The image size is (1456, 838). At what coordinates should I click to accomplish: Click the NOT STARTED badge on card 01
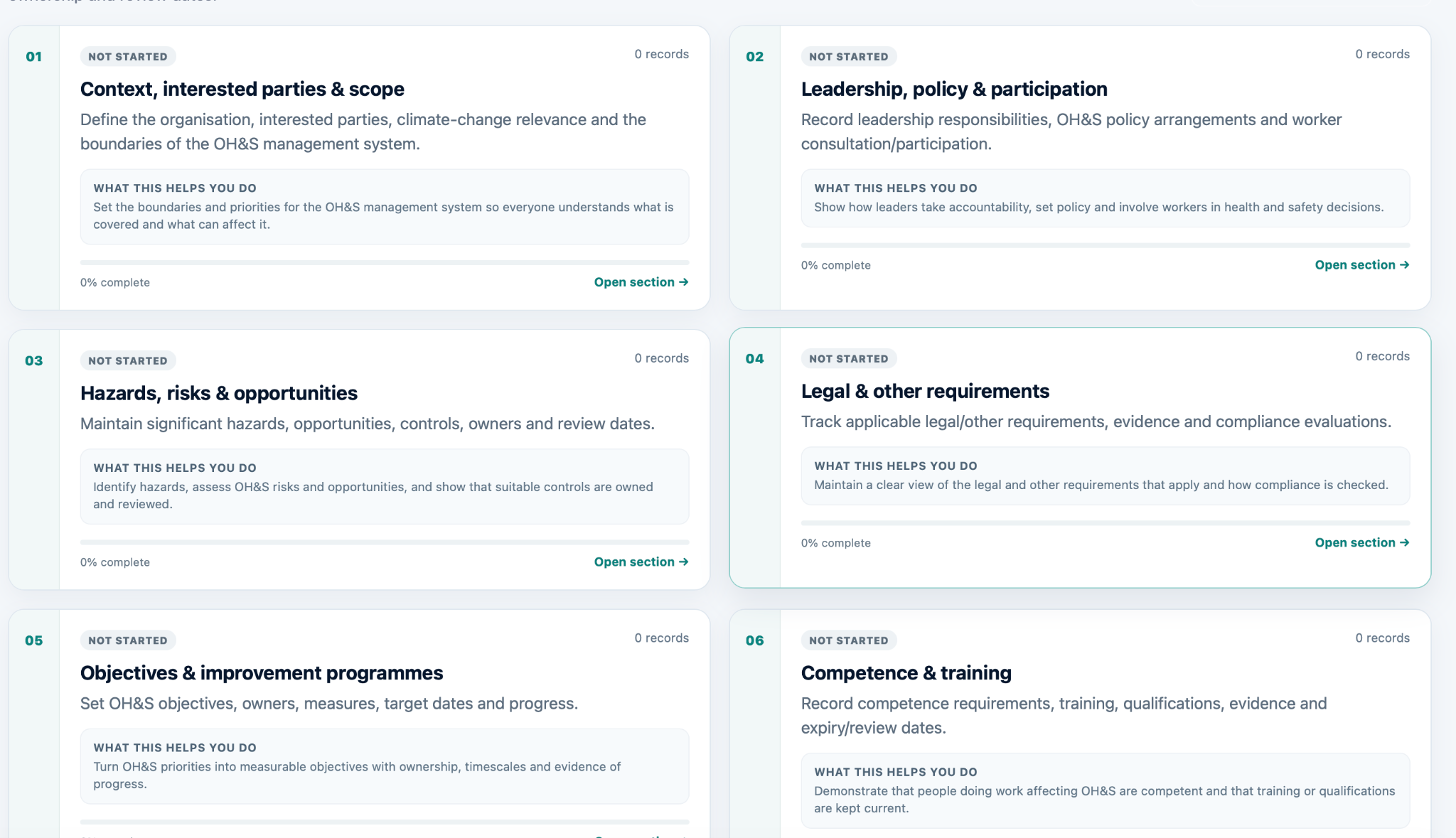pyautogui.click(x=128, y=57)
